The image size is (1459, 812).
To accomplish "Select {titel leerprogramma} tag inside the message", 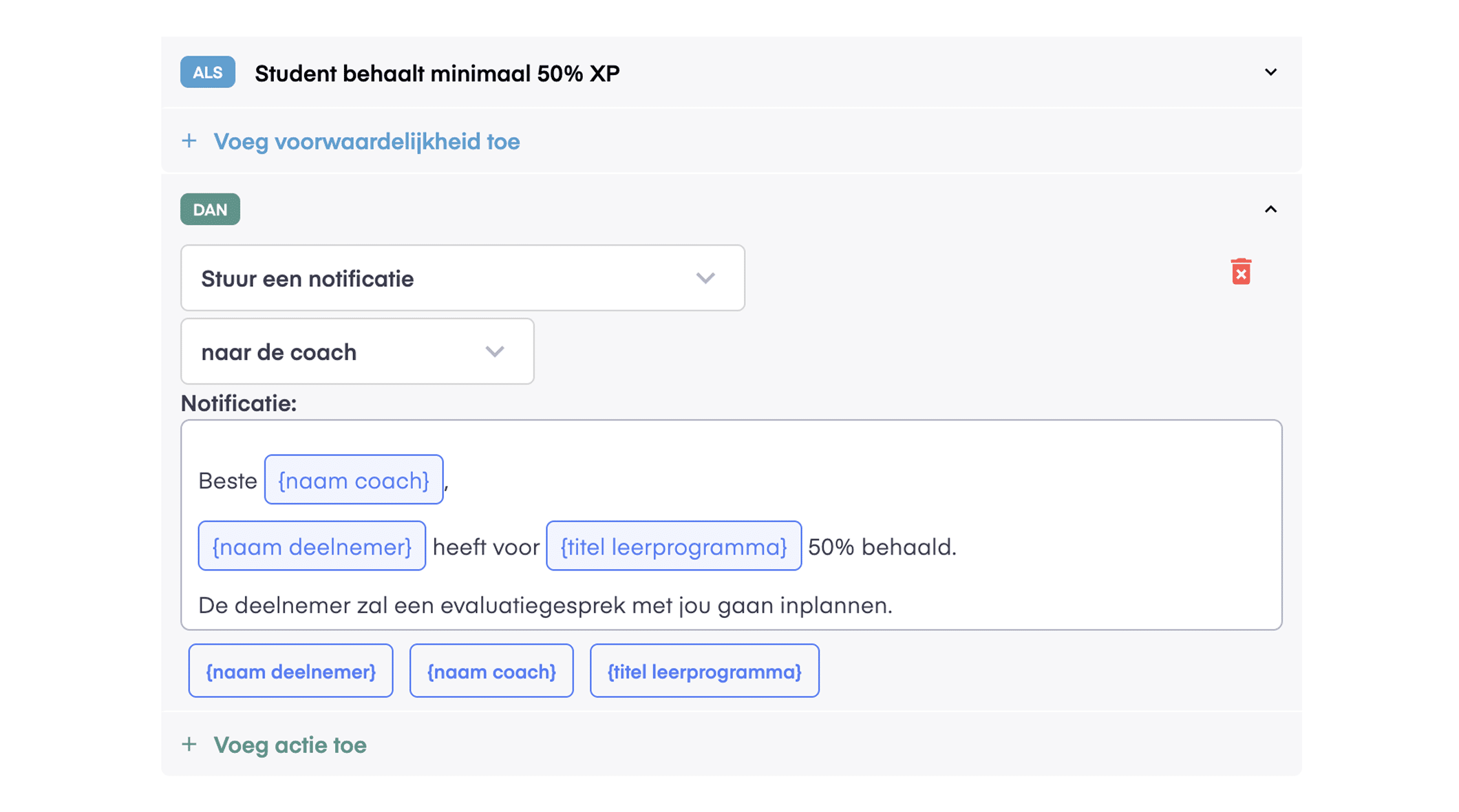I will [674, 546].
